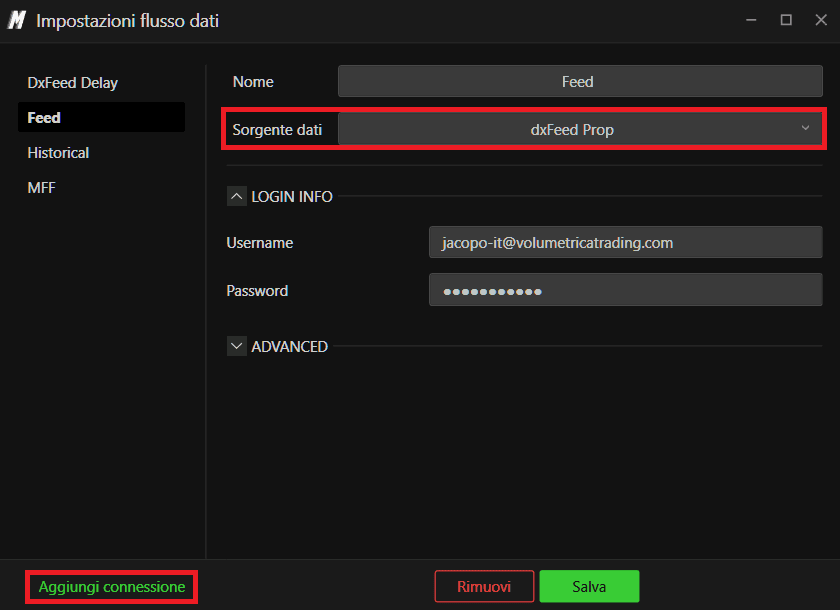Close the Impostazioni flusso dati window
Screen dimensions: 840x610
coord(821,20)
